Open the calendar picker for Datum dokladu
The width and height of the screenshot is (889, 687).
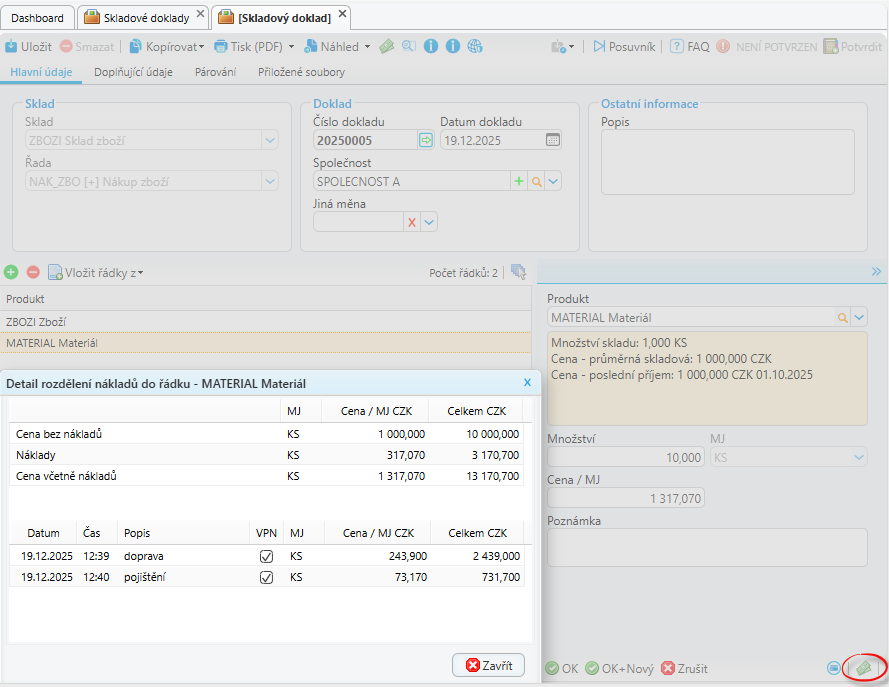click(x=553, y=140)
